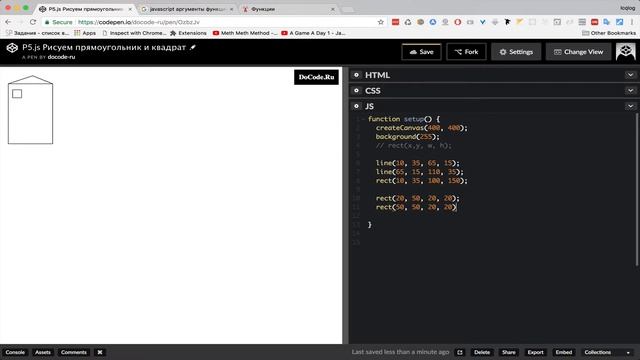Click the blue circular triangle extension icon
Image resolution: width=640 pixels, height=360 pixels.
click(x=433, y=22)
